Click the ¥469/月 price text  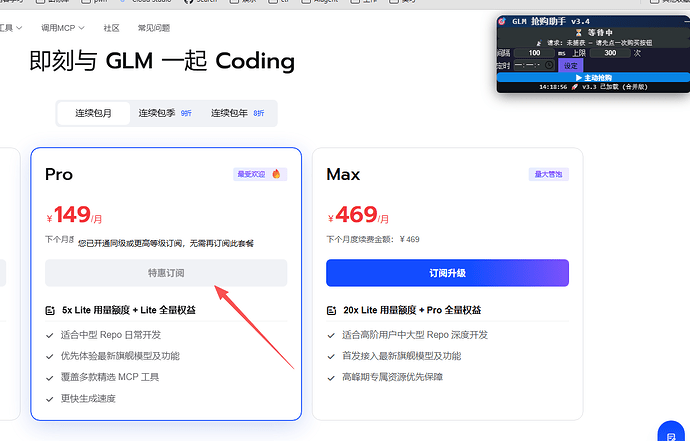[x=358, y=215]
